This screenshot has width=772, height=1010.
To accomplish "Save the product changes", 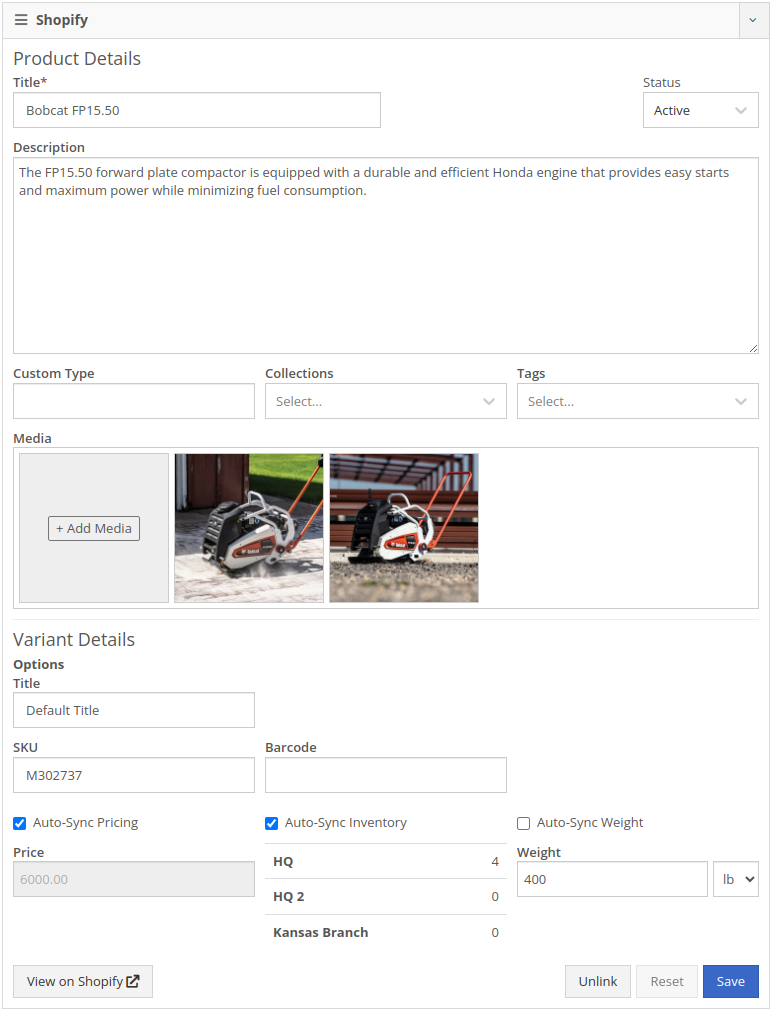I will [731, 981].
